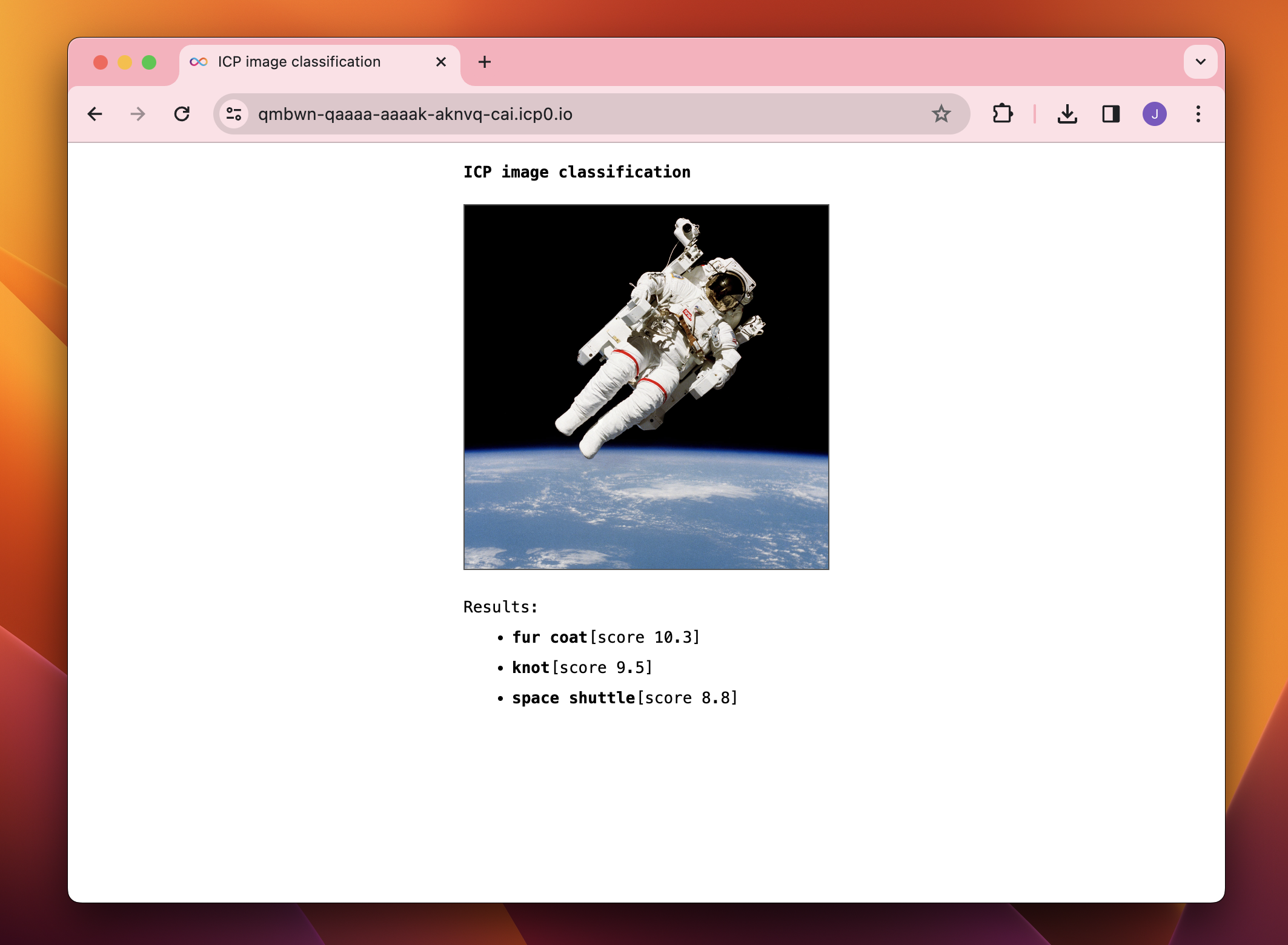The height and width of the screenshot is (945, 1288).
Task: Click the astronaut image
Action: click(x=646, y=387)
